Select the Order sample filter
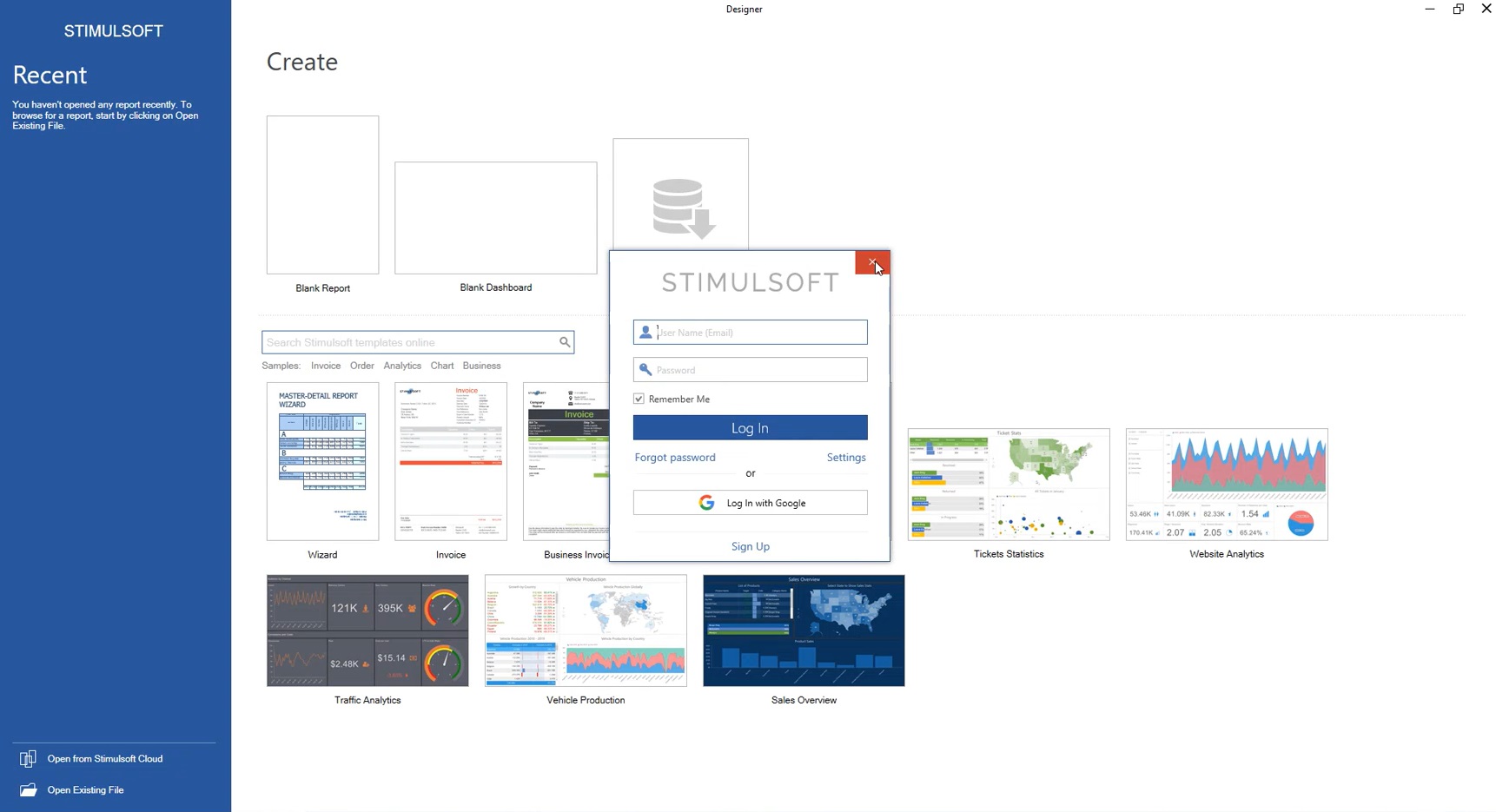The image size is (1496, 812). (362, 366)
